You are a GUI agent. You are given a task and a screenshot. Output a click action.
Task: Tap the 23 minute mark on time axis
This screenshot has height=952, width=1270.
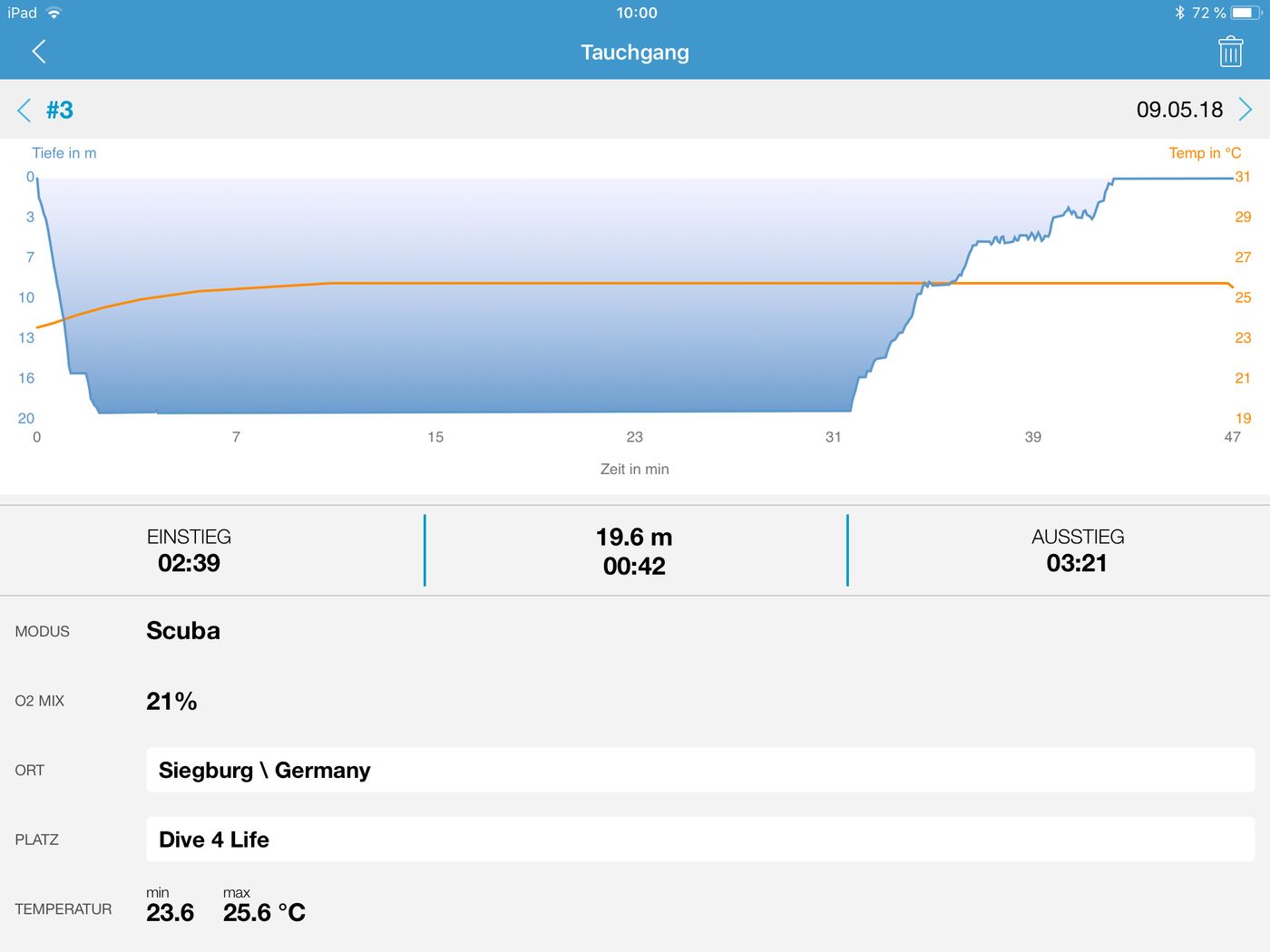point(634,437)
